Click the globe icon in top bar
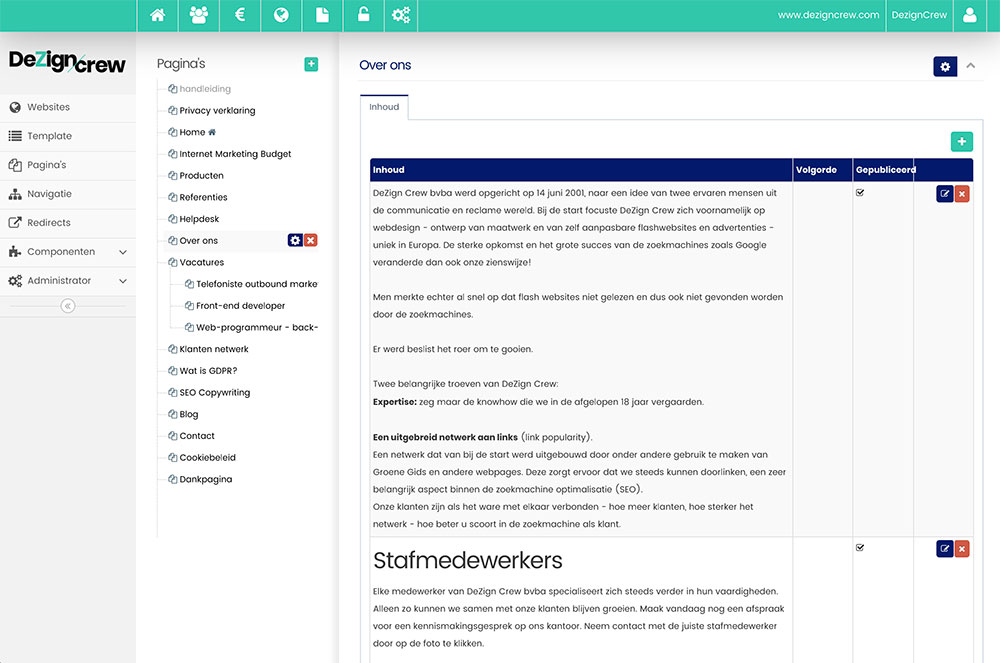This screenshot has height=663, width=1000. (x=281, y=15)
